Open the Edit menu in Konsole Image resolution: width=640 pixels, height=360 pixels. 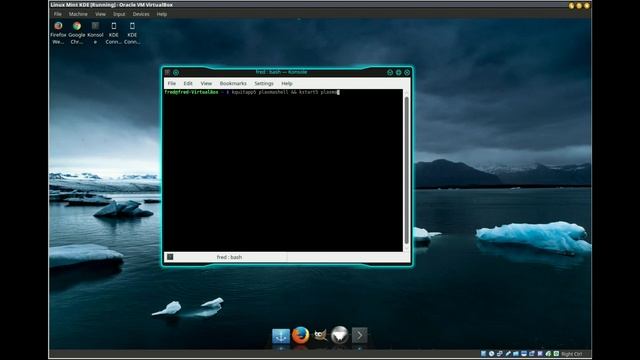(x=188, y=83)
